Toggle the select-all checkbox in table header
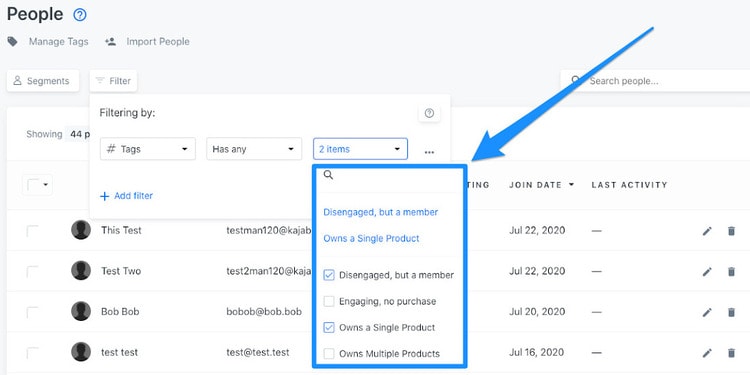Image resolution: width=750 pixels, height=375 pixels. [x=33, y=185]
